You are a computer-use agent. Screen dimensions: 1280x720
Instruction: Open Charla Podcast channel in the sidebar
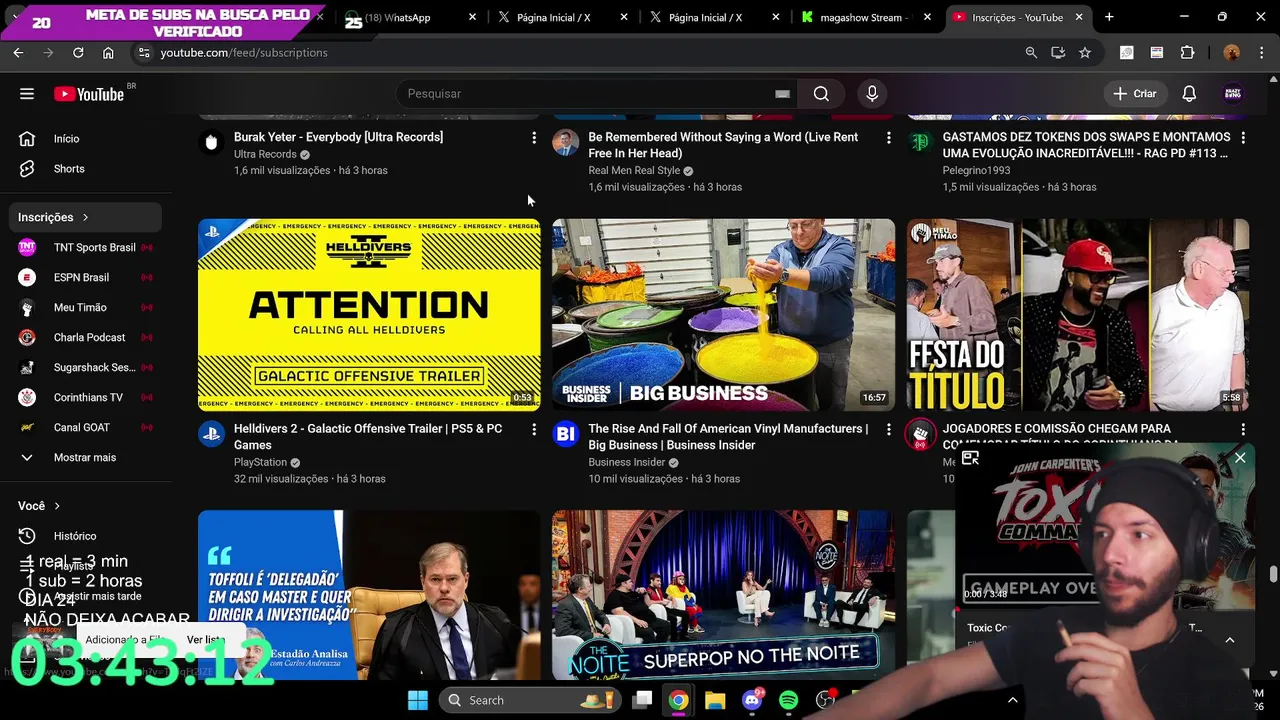pyautogui.click(x=87, y=337)
